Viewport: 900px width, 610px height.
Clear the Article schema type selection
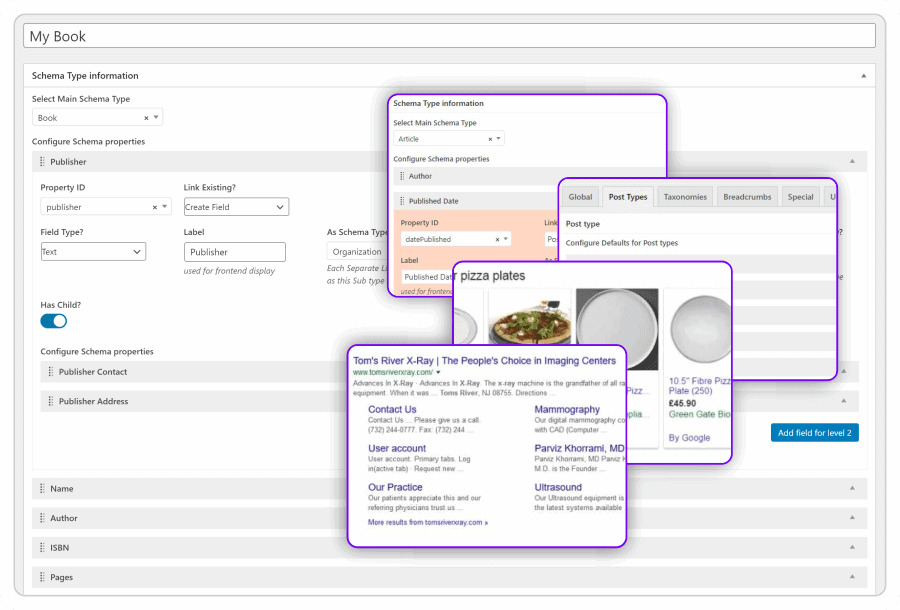tap(490, 139)
